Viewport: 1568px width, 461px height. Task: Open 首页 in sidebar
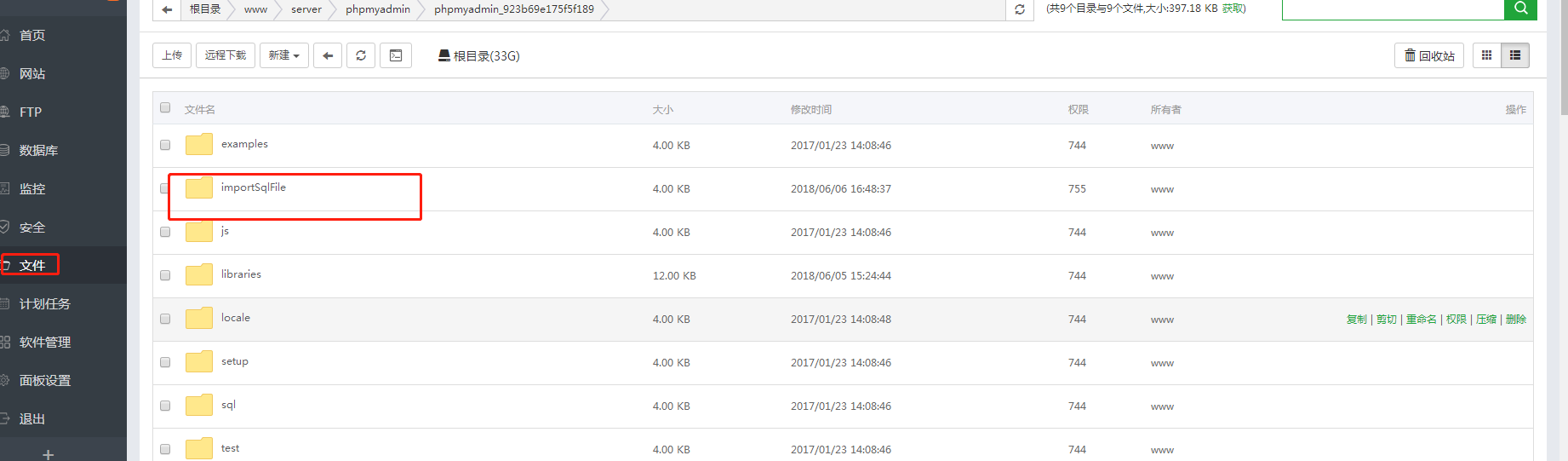pos(32,35)
